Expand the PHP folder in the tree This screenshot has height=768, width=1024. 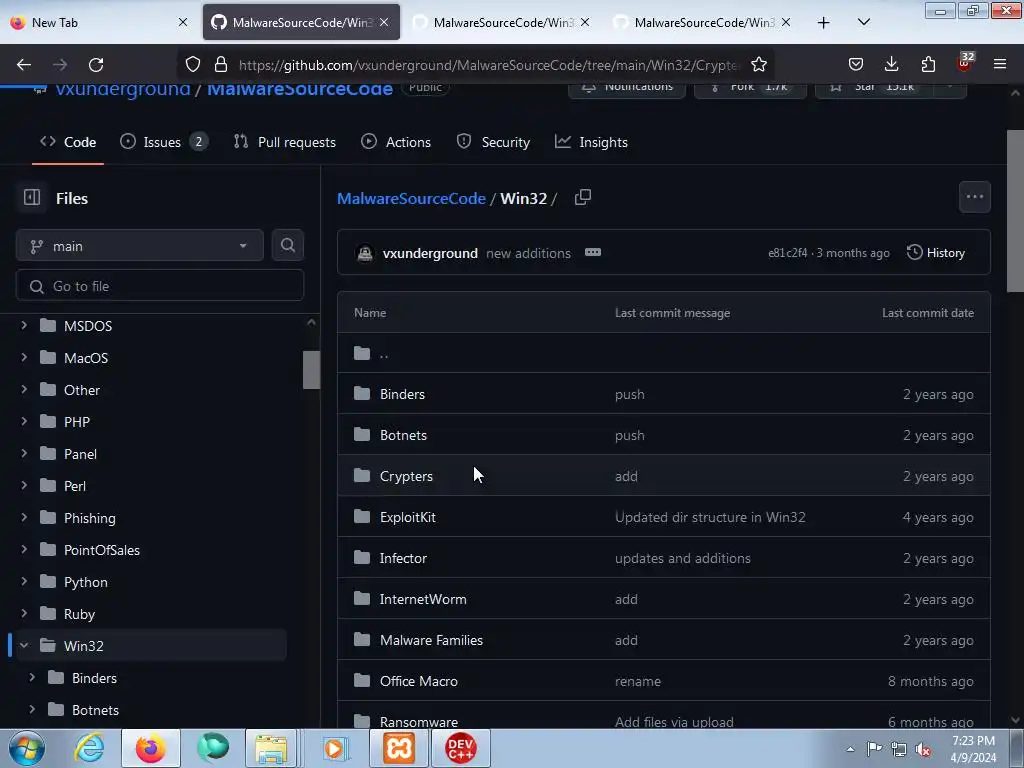click(24, 421)
